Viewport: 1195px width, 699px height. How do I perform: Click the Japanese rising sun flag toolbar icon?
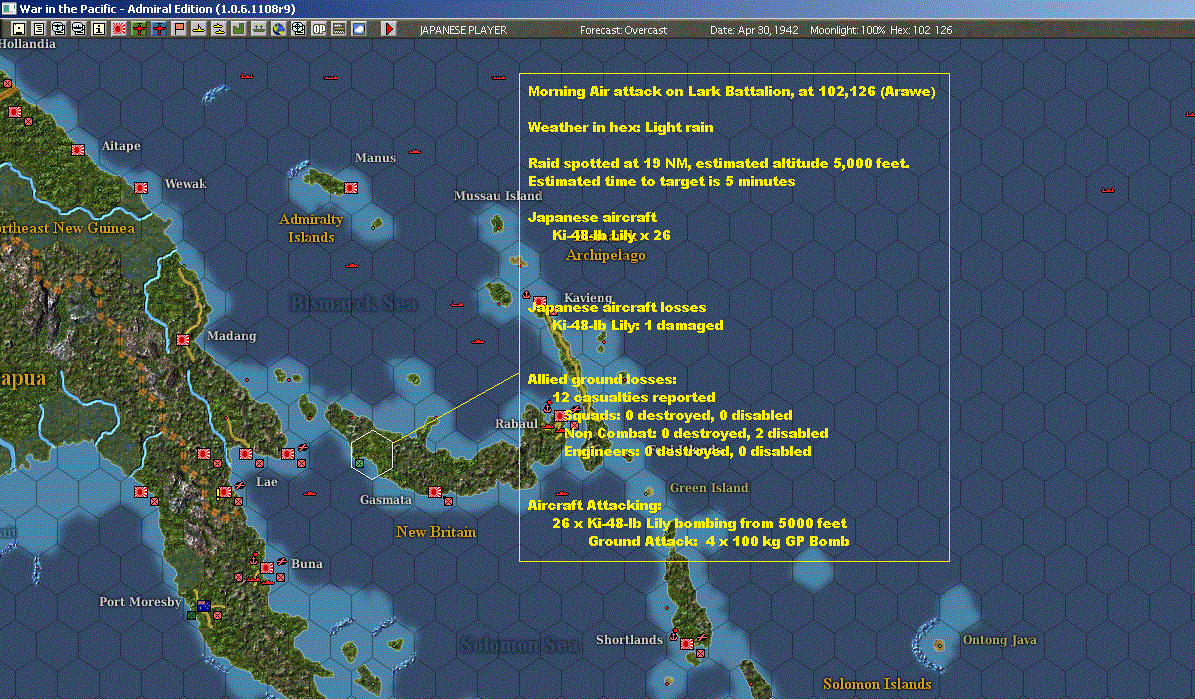119,29
